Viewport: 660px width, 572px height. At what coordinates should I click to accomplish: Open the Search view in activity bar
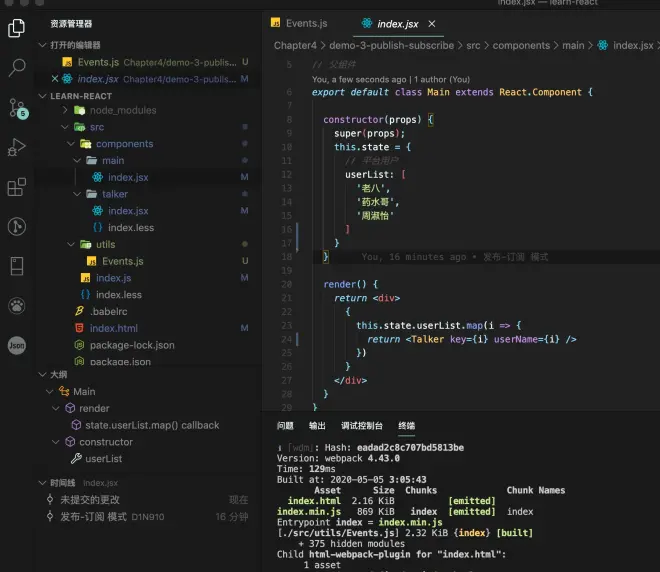[16, 67]
